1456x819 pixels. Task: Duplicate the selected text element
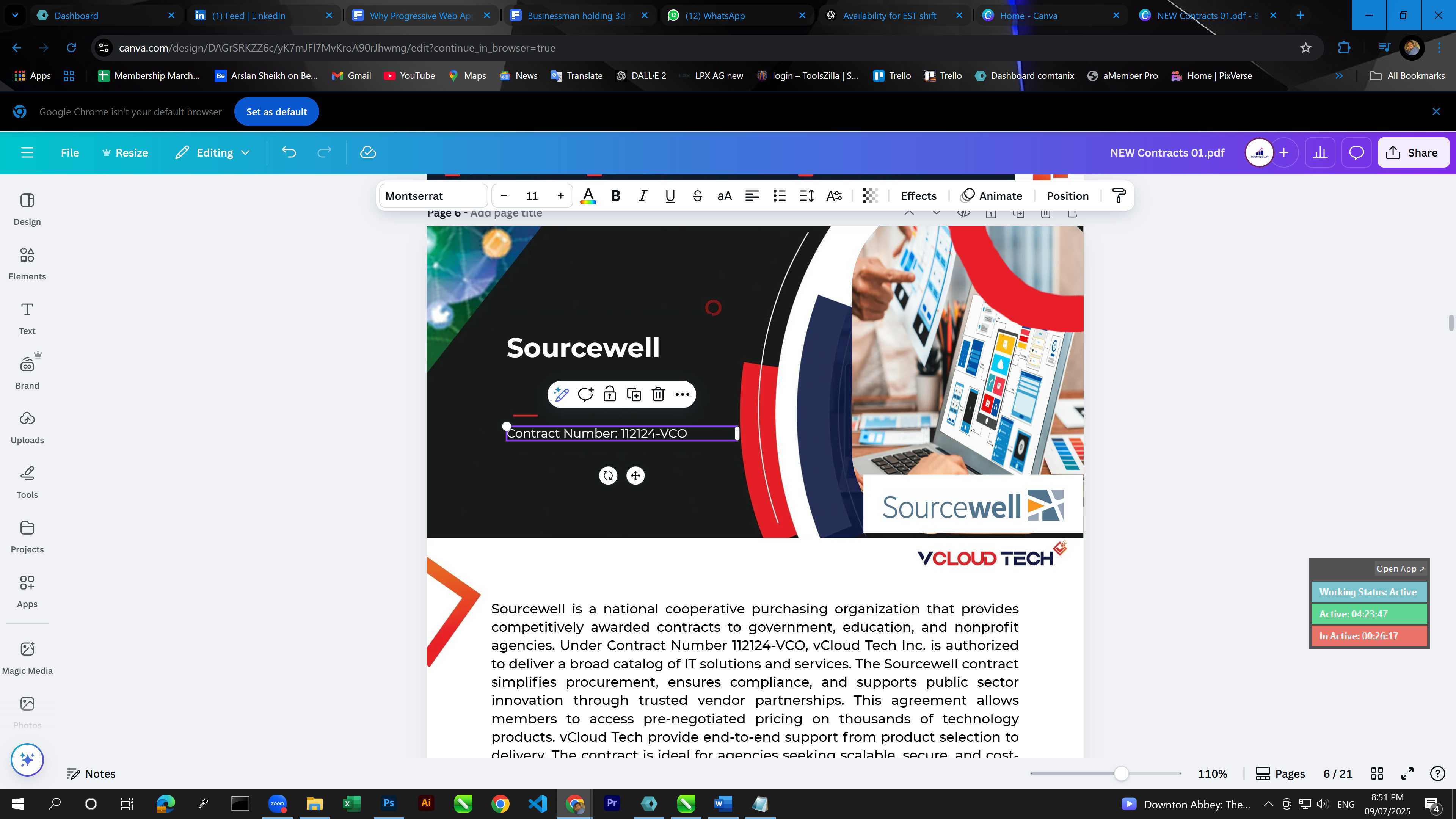(x=634, y=394)
